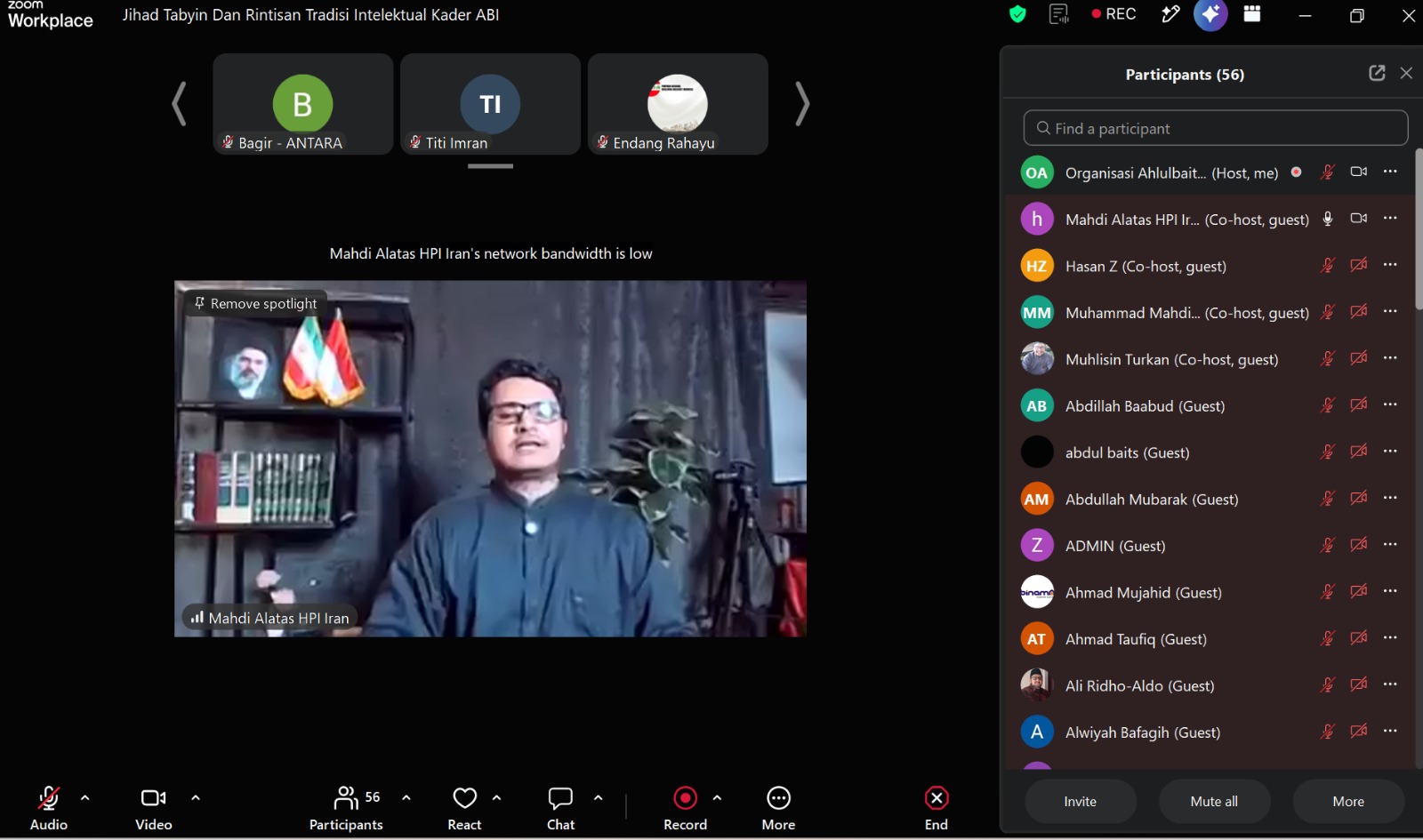The width and height of the screenshot is (1423, 840).
Task: Open the AI Companion sparkle icon
Action: click(1210, 14)
